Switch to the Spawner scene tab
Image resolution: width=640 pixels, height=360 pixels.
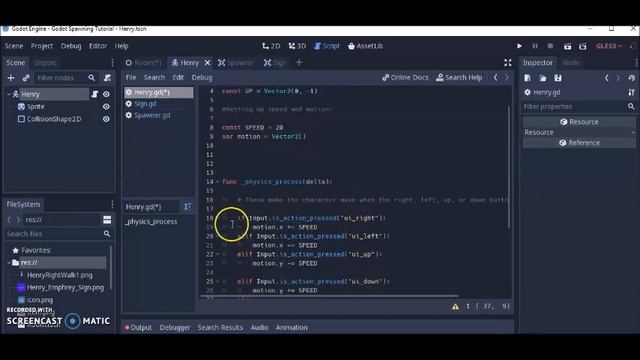(236, 62)
